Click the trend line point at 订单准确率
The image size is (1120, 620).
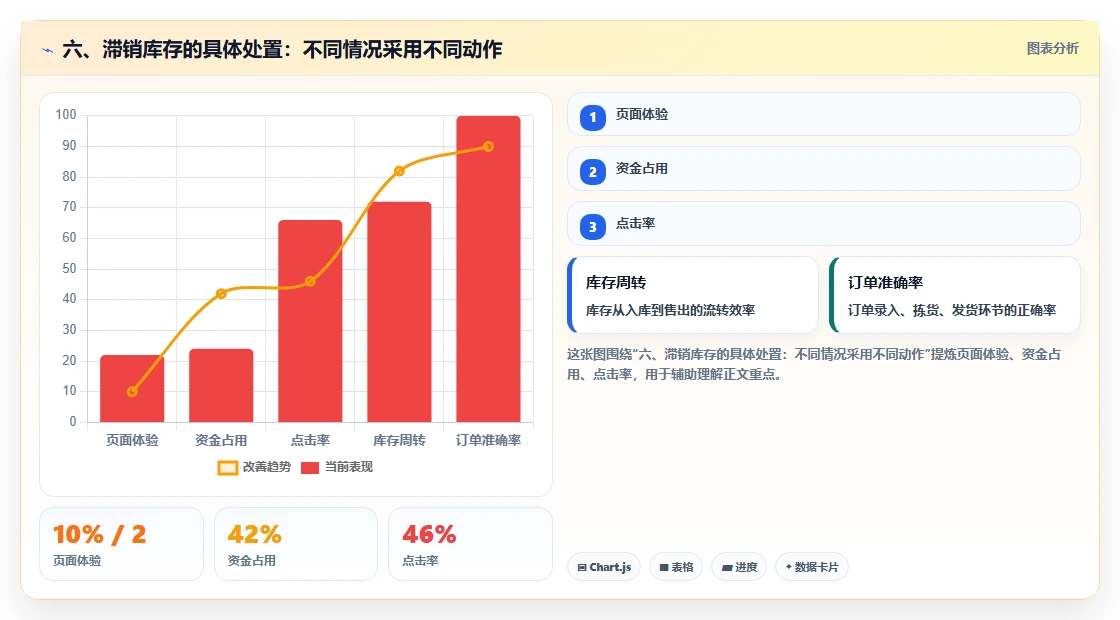coord(489,146)
